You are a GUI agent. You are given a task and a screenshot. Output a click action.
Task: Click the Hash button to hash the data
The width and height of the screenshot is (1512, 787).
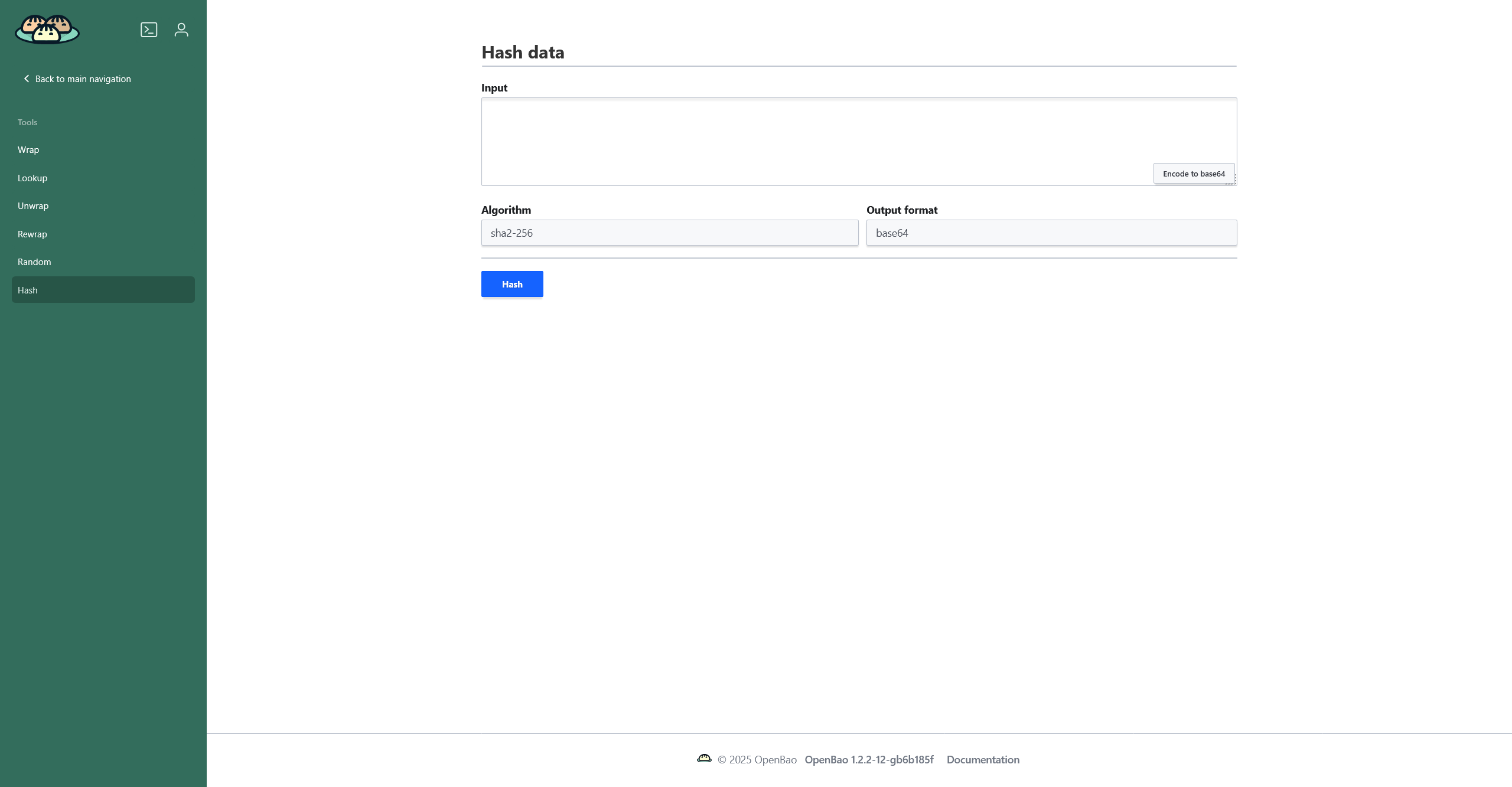coord(511,284)
